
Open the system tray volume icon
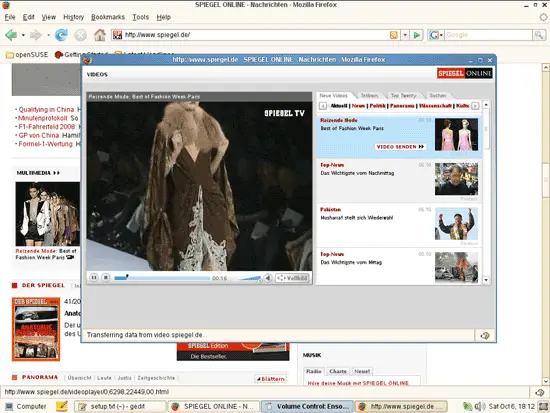(479, 406)
